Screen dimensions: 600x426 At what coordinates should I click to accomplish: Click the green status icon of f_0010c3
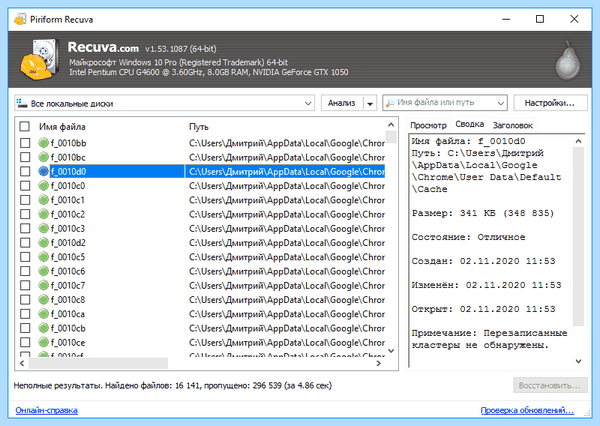(x=44, y=228)
